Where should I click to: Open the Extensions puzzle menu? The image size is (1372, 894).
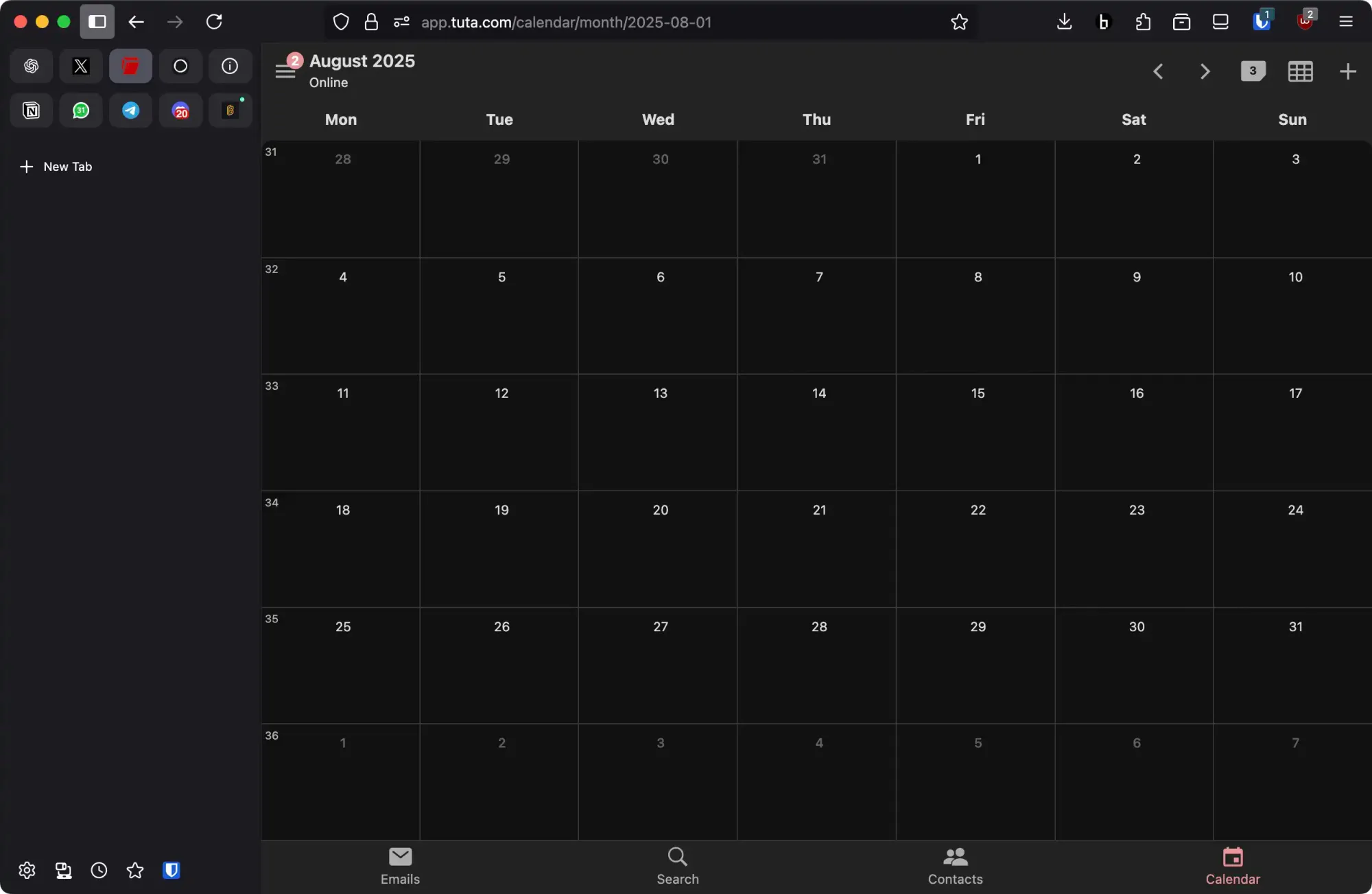1142,22
